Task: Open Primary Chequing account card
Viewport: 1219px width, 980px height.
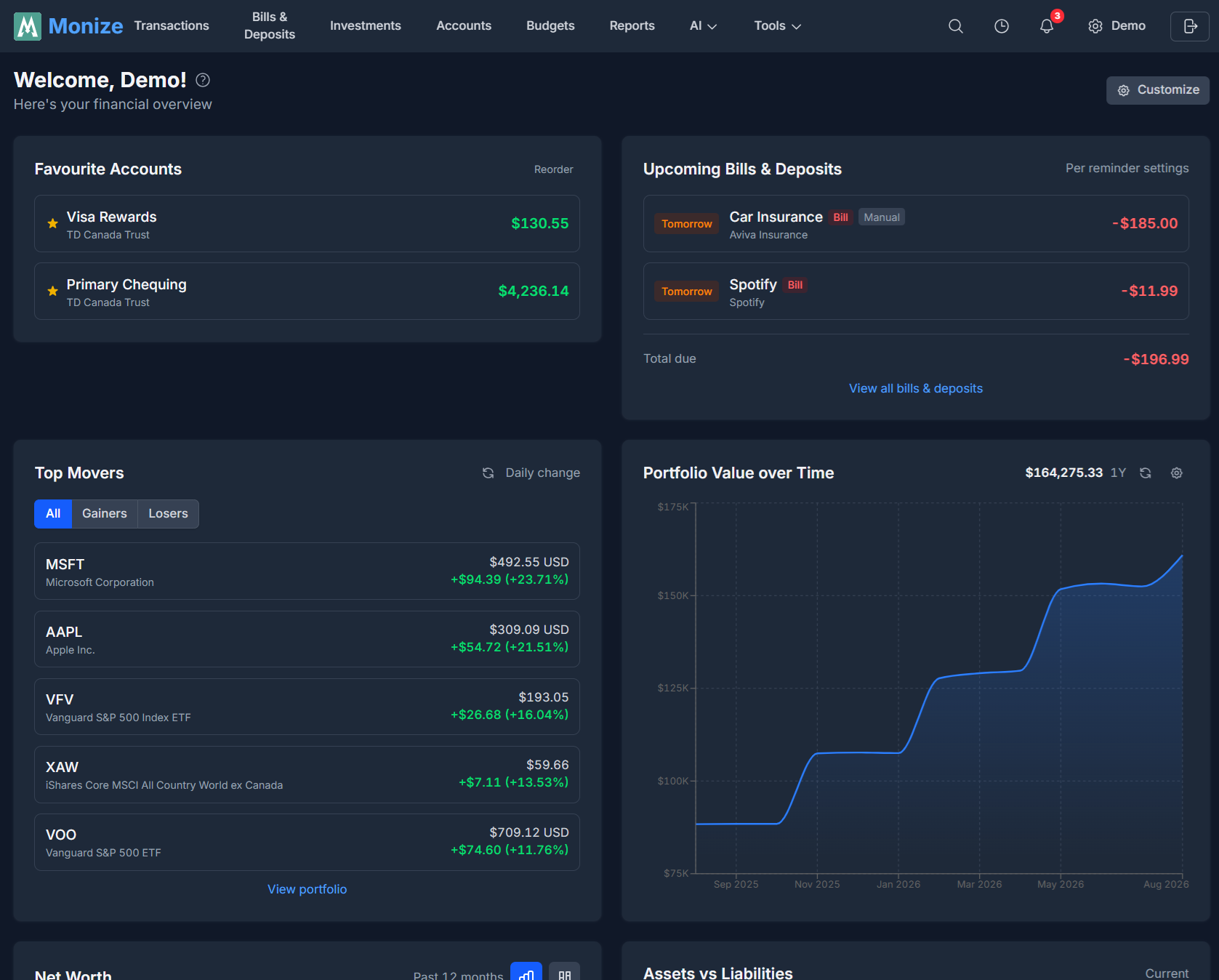Action: coord(307,292)
